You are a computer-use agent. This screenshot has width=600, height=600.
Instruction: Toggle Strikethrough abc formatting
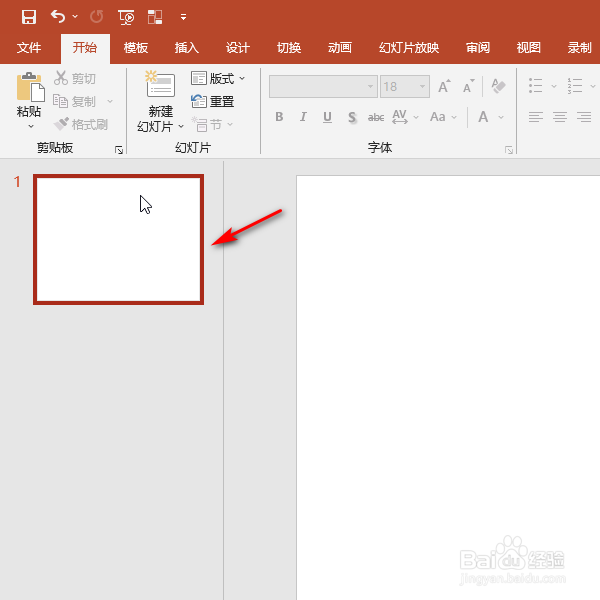376,117
